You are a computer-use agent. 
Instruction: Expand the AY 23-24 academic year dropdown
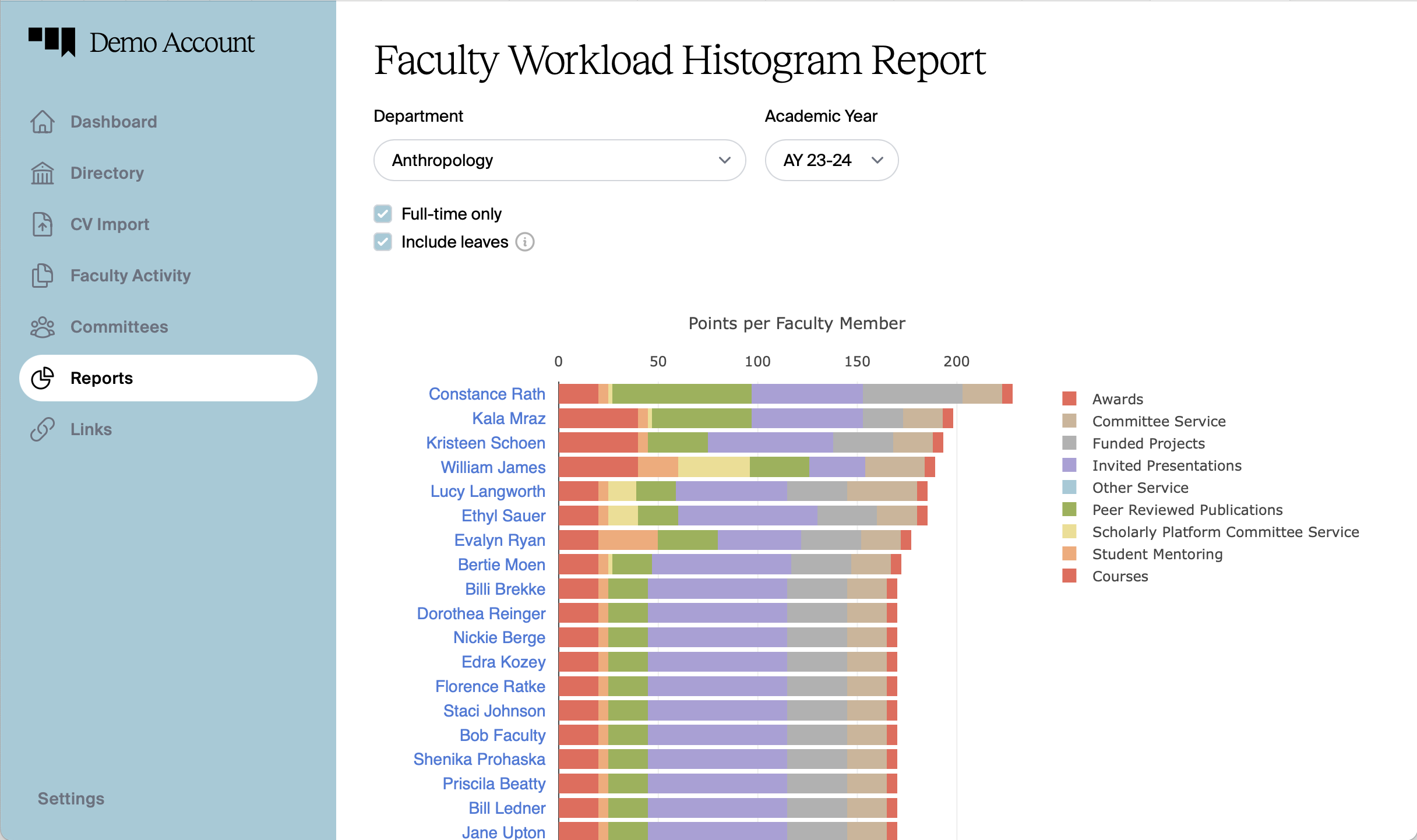pos(831,160)
